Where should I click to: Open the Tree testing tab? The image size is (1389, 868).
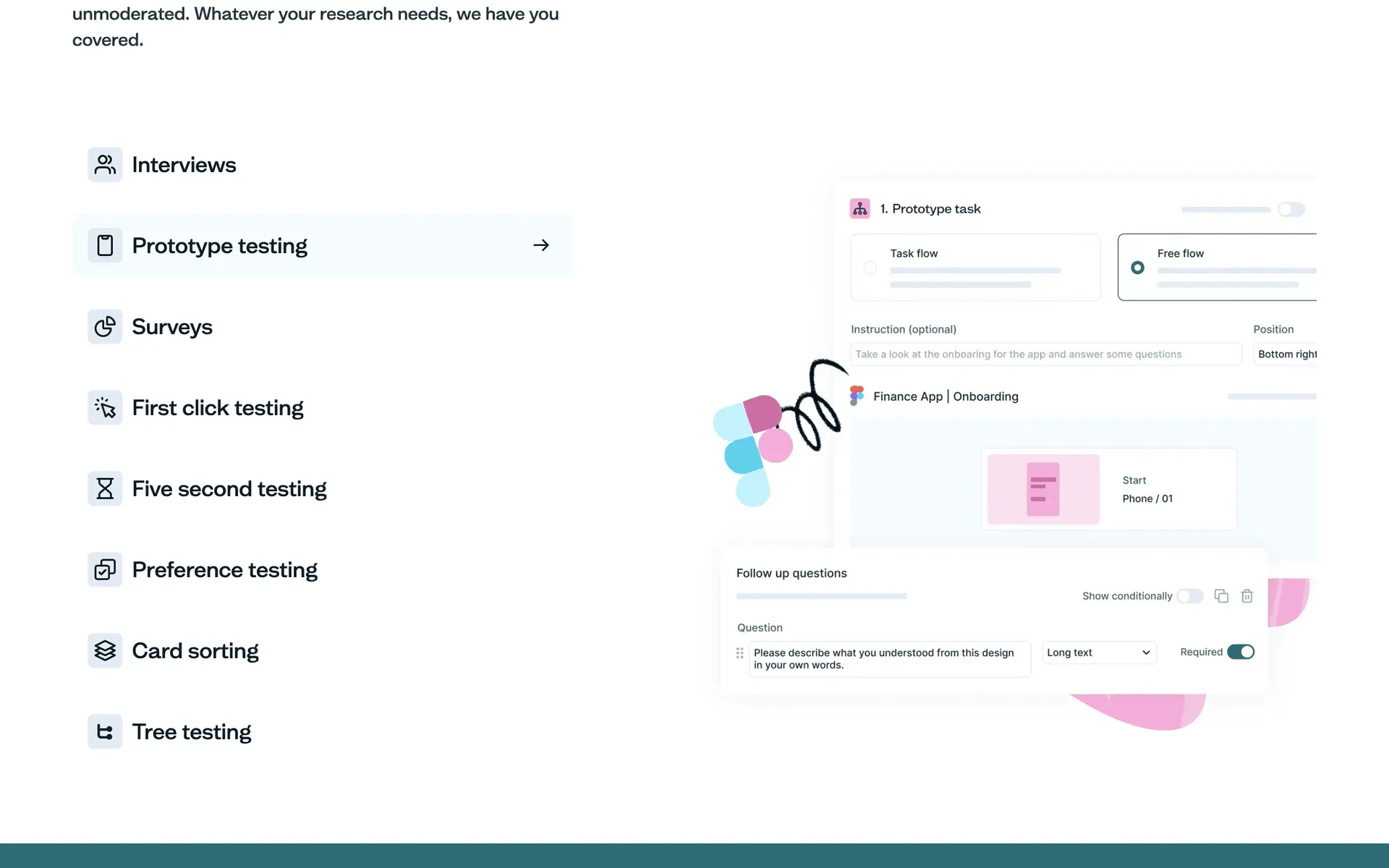(x=191, y=732)
